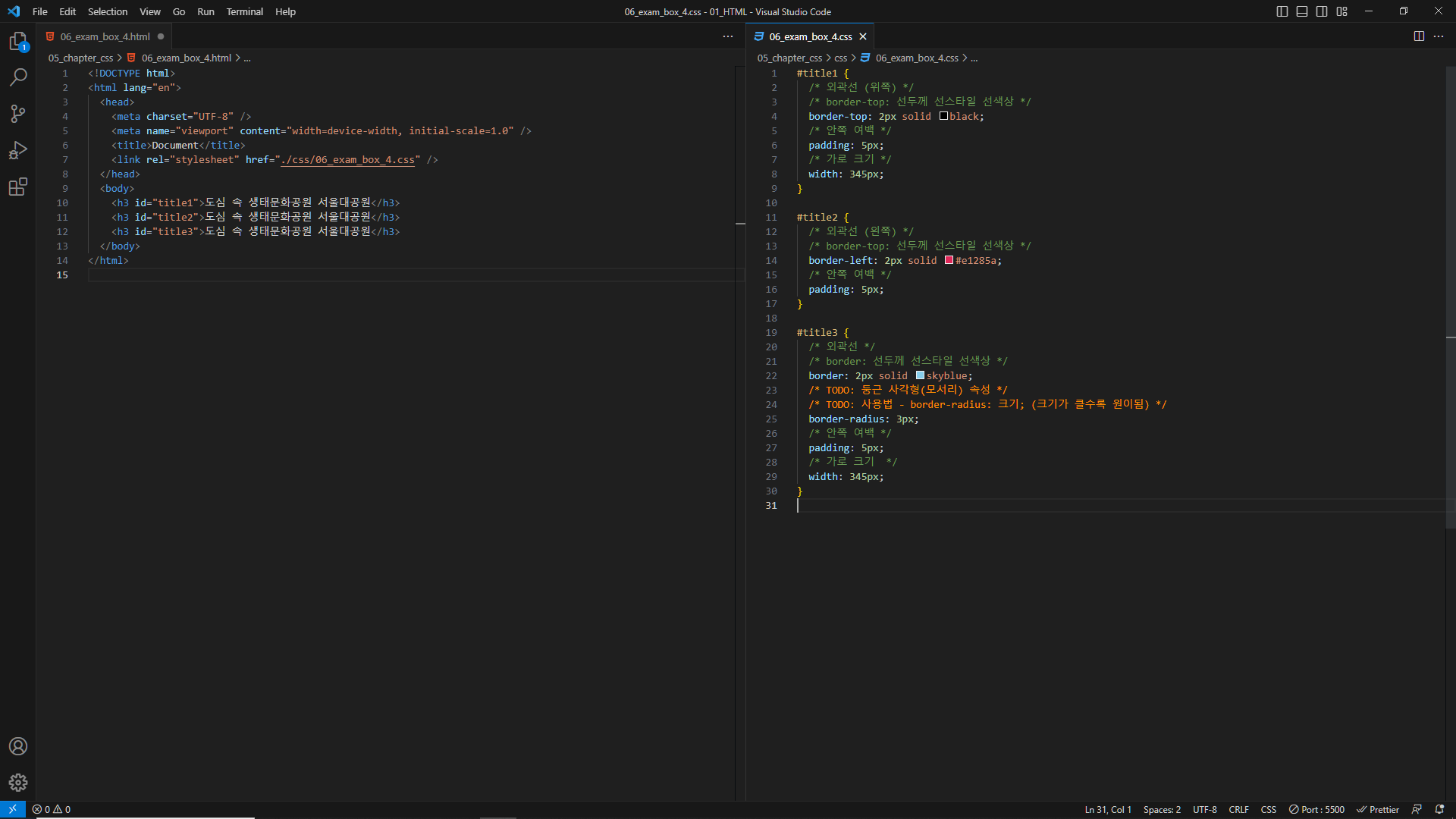Open Run and Debug view
Image resolution: width=1456 pixels, height=819 pixels.
click(x=18, y=150)
